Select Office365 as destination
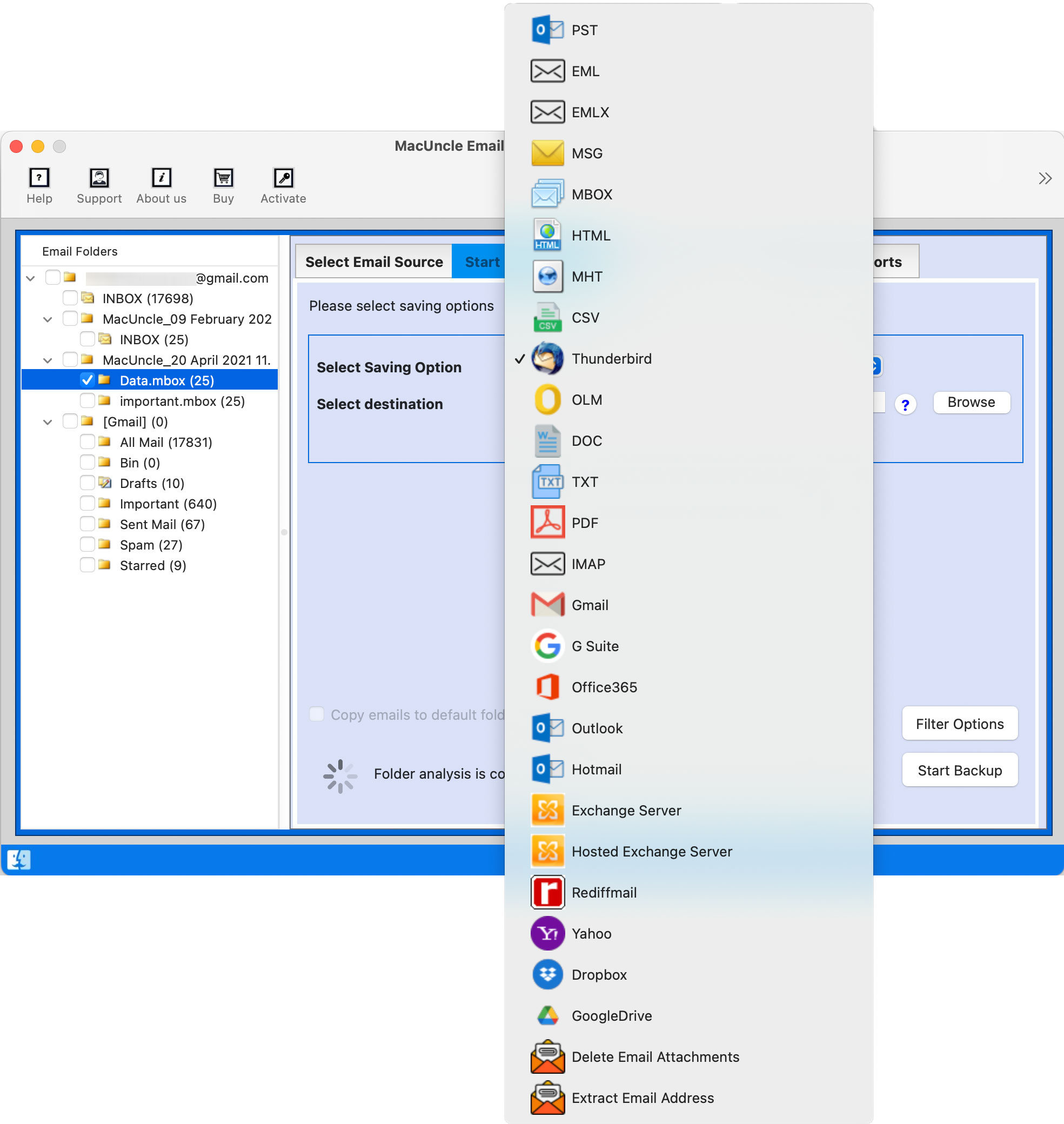 pos(604,687)
